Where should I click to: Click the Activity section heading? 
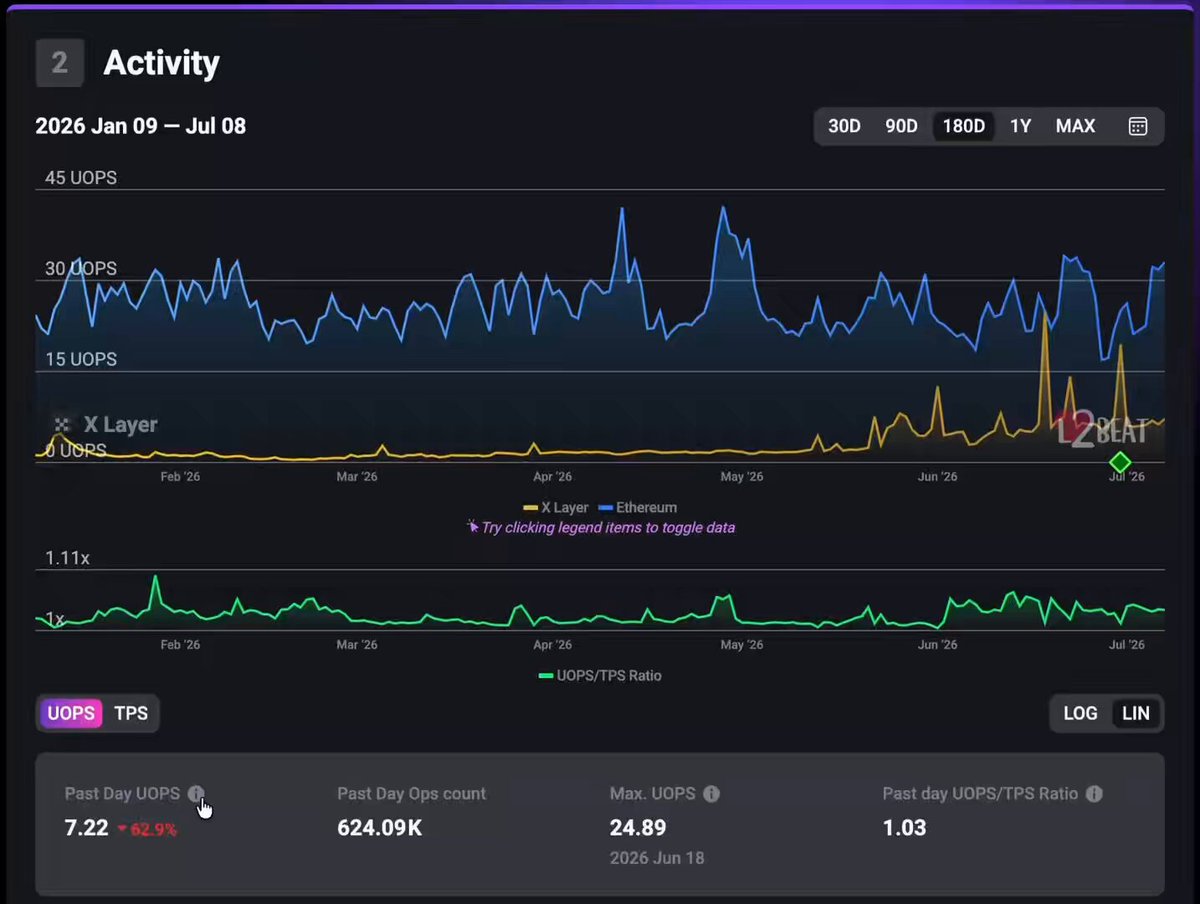[161, 63]
